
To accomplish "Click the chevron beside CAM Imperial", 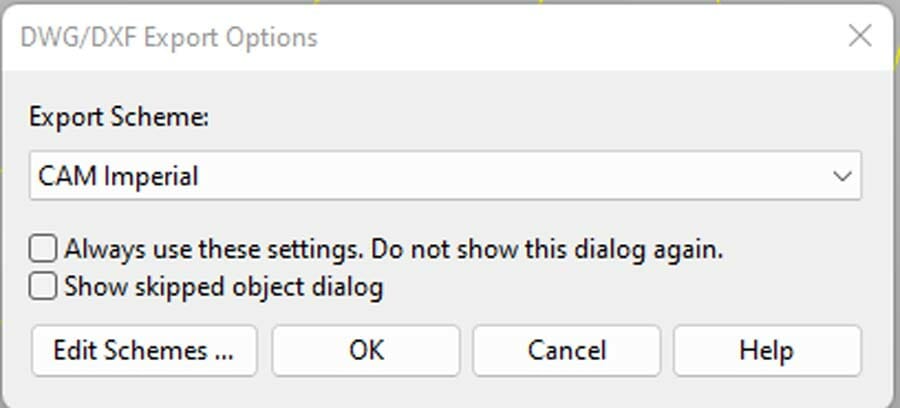I will pos(841,177).
